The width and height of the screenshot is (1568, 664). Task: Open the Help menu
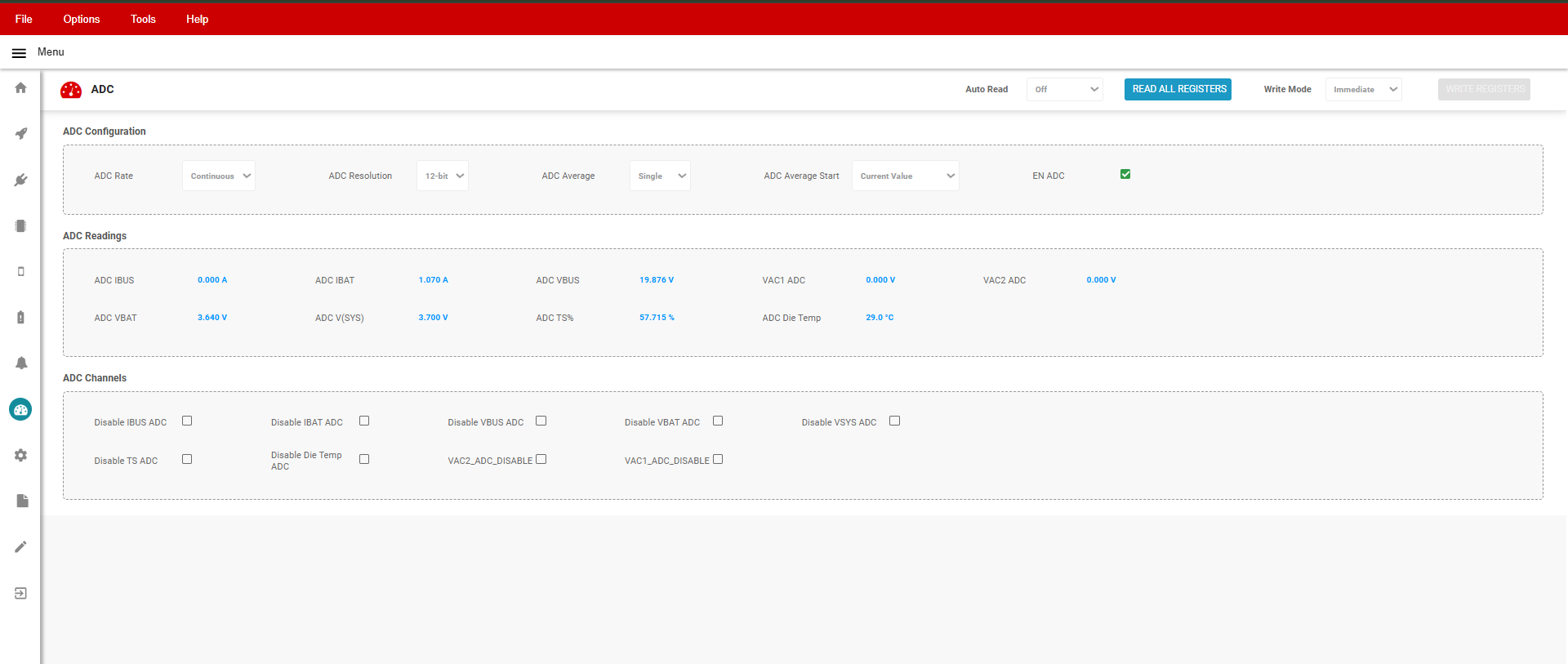pos(197,19)
